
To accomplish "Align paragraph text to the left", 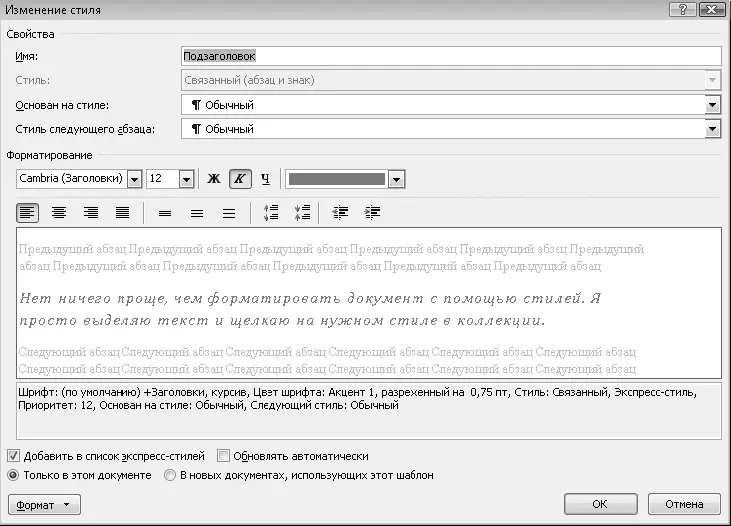I will (x=27, y=212).
